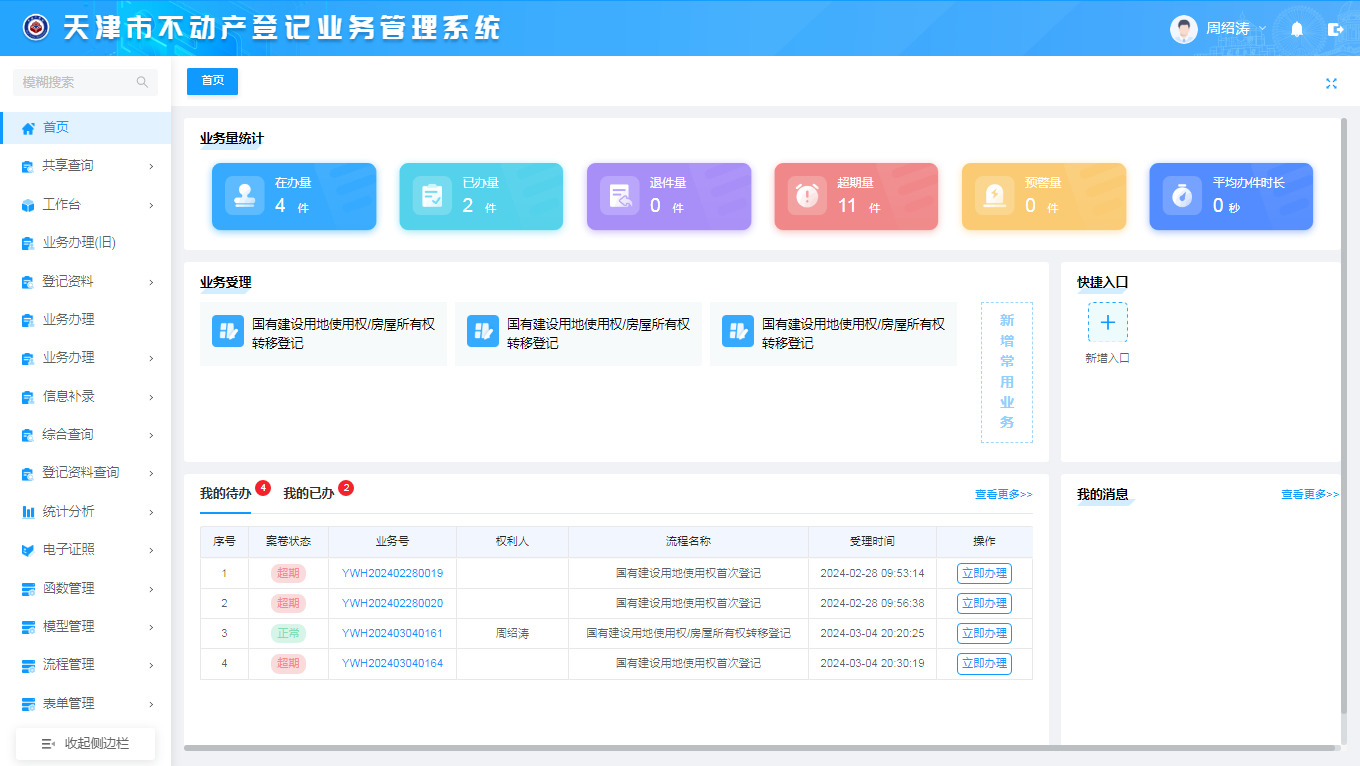Image resolution: width=1360 pixels, height=766 pixels.
Task: Switch to the 我的已办 tab
Action: [308, 494]
